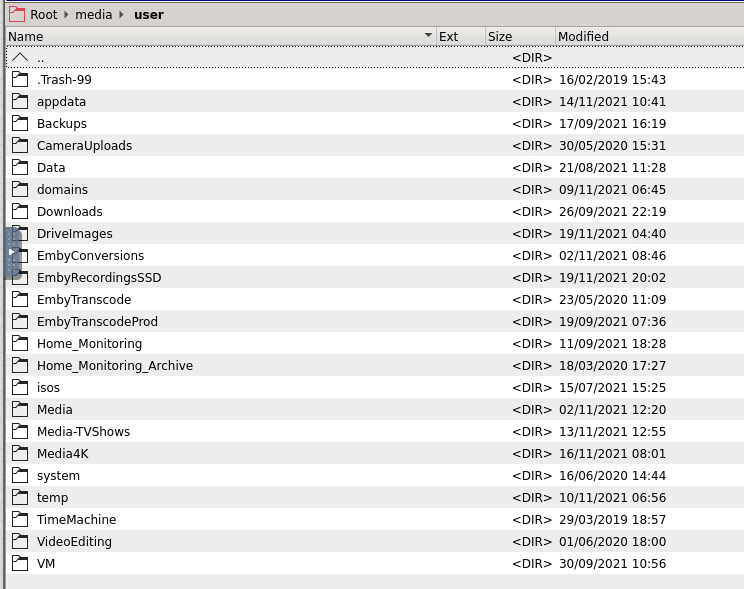The width and height of the screenshot is (744, 589).
Task: Select the Downloads folder name
Action: pyautogui.click(x=70, y=212)
